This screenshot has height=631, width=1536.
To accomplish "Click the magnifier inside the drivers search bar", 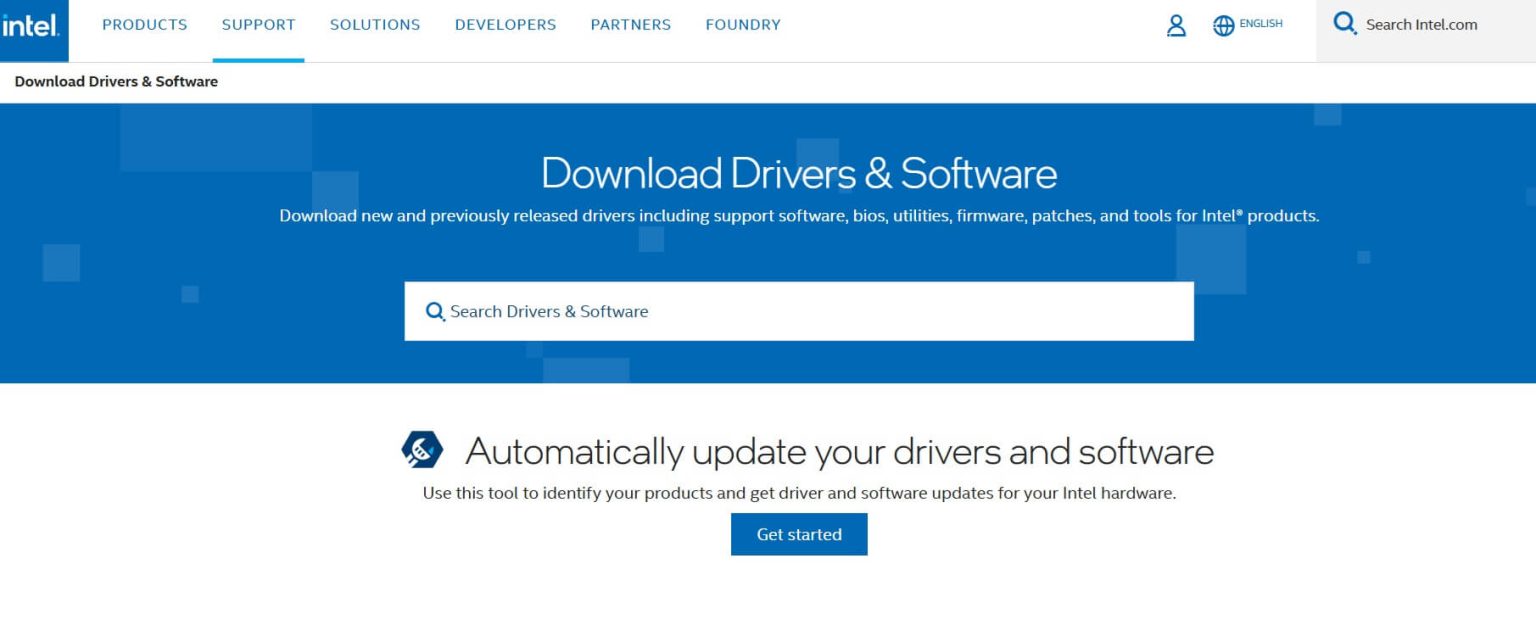I will [435, 311].
